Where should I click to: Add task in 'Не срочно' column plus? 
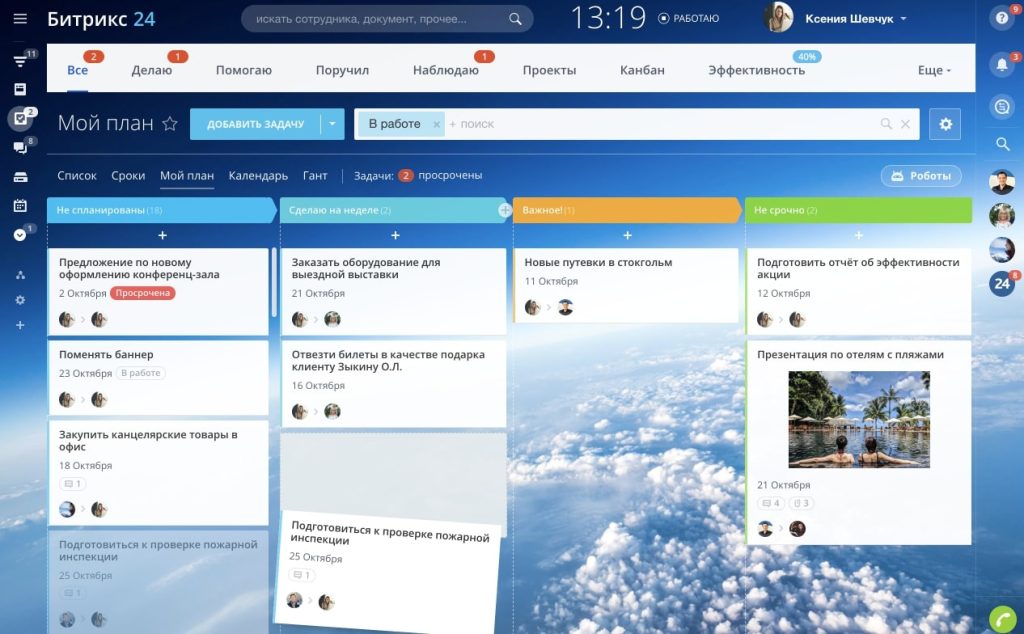(859, 235)
